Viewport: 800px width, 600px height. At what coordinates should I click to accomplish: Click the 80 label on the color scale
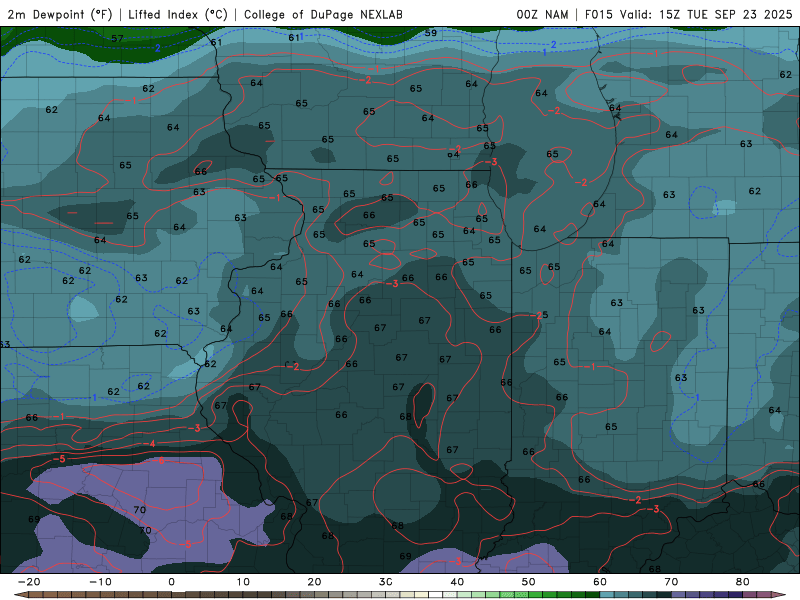click(743, 582)
